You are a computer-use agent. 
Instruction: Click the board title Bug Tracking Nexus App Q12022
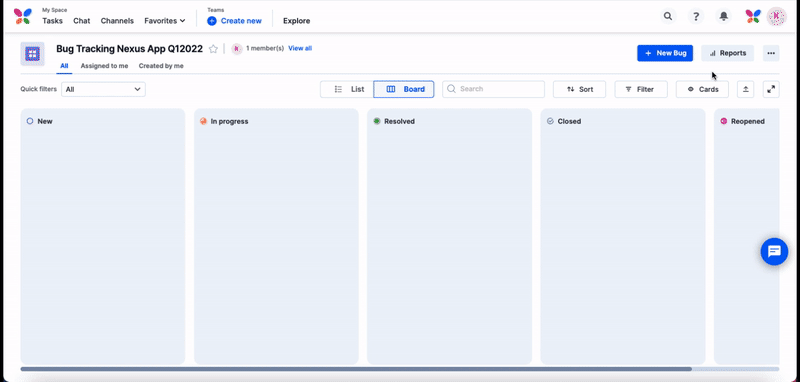coord(130,49)
